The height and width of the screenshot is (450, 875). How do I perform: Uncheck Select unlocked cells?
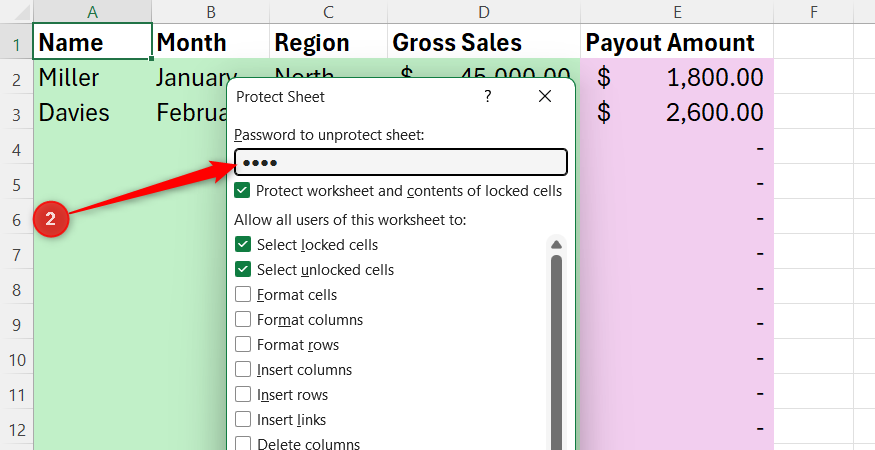coord(243,270)
